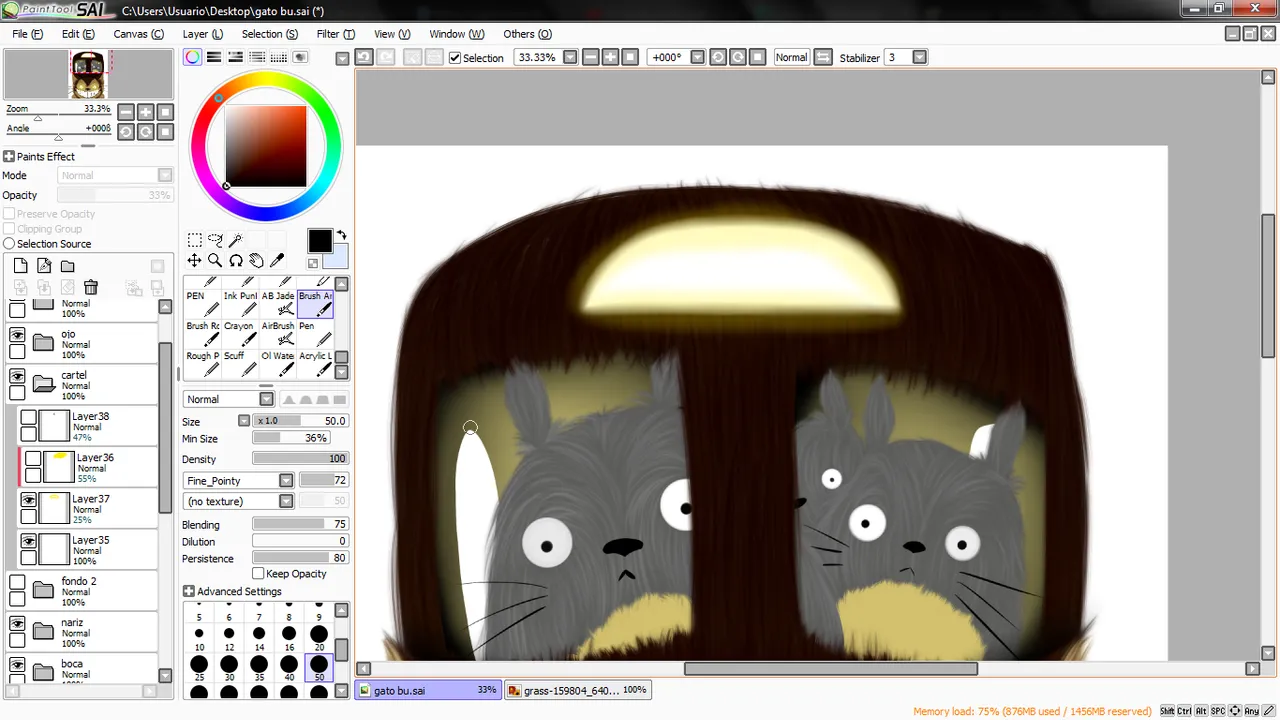The width and height of the screenshot is (1280, 720).
Task: Open the size multiplier dropdown arrow
Action: [x=244, y=421]
